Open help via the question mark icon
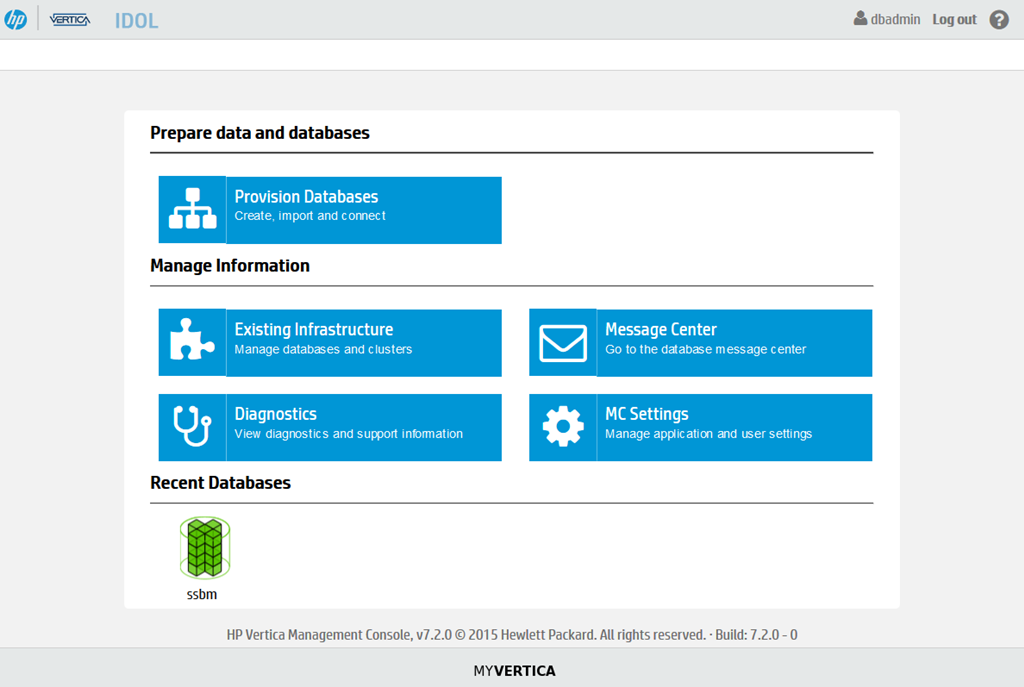This screenshot has height=687, width=1024. pos(998,19)
